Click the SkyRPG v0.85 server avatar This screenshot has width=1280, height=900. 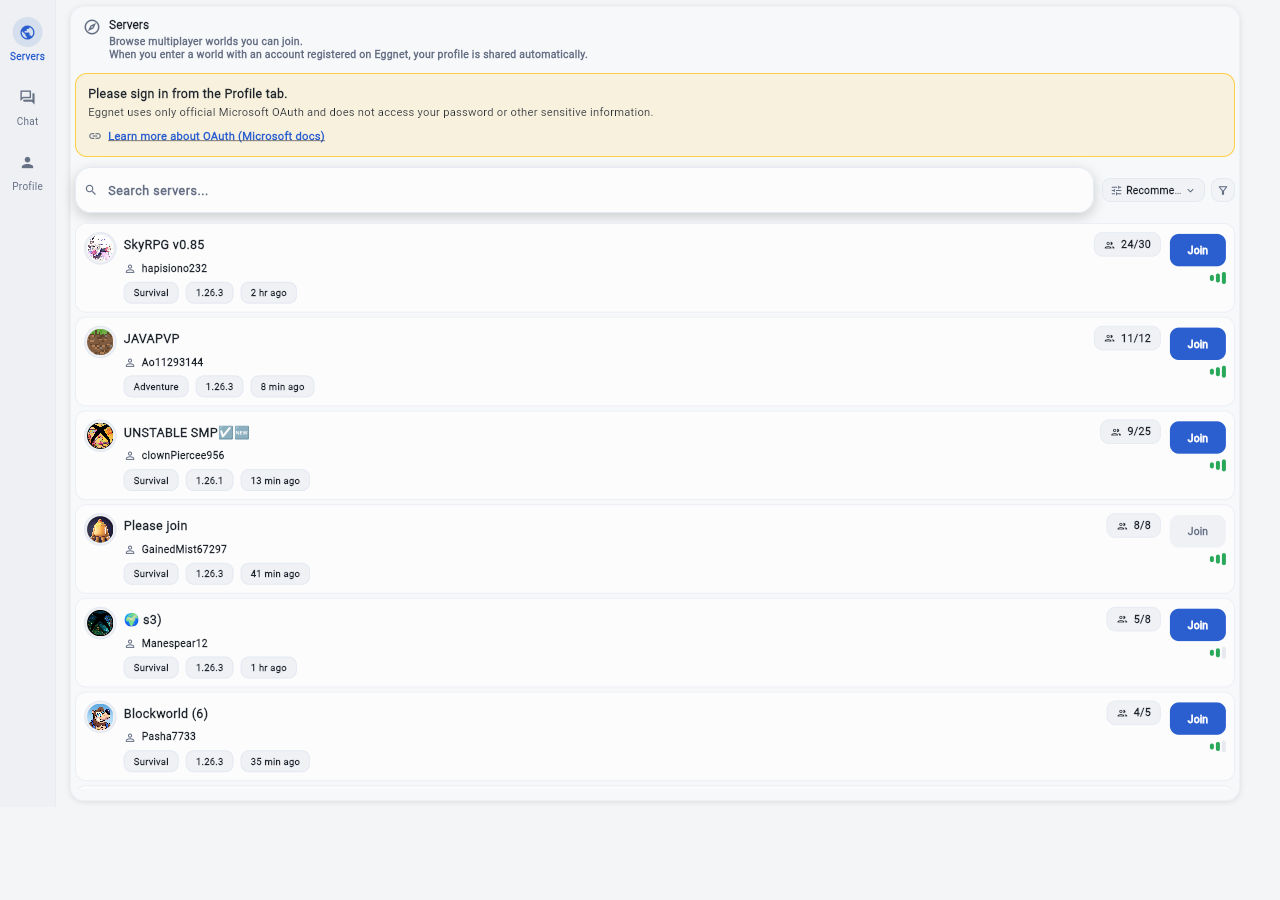(100, 248)
